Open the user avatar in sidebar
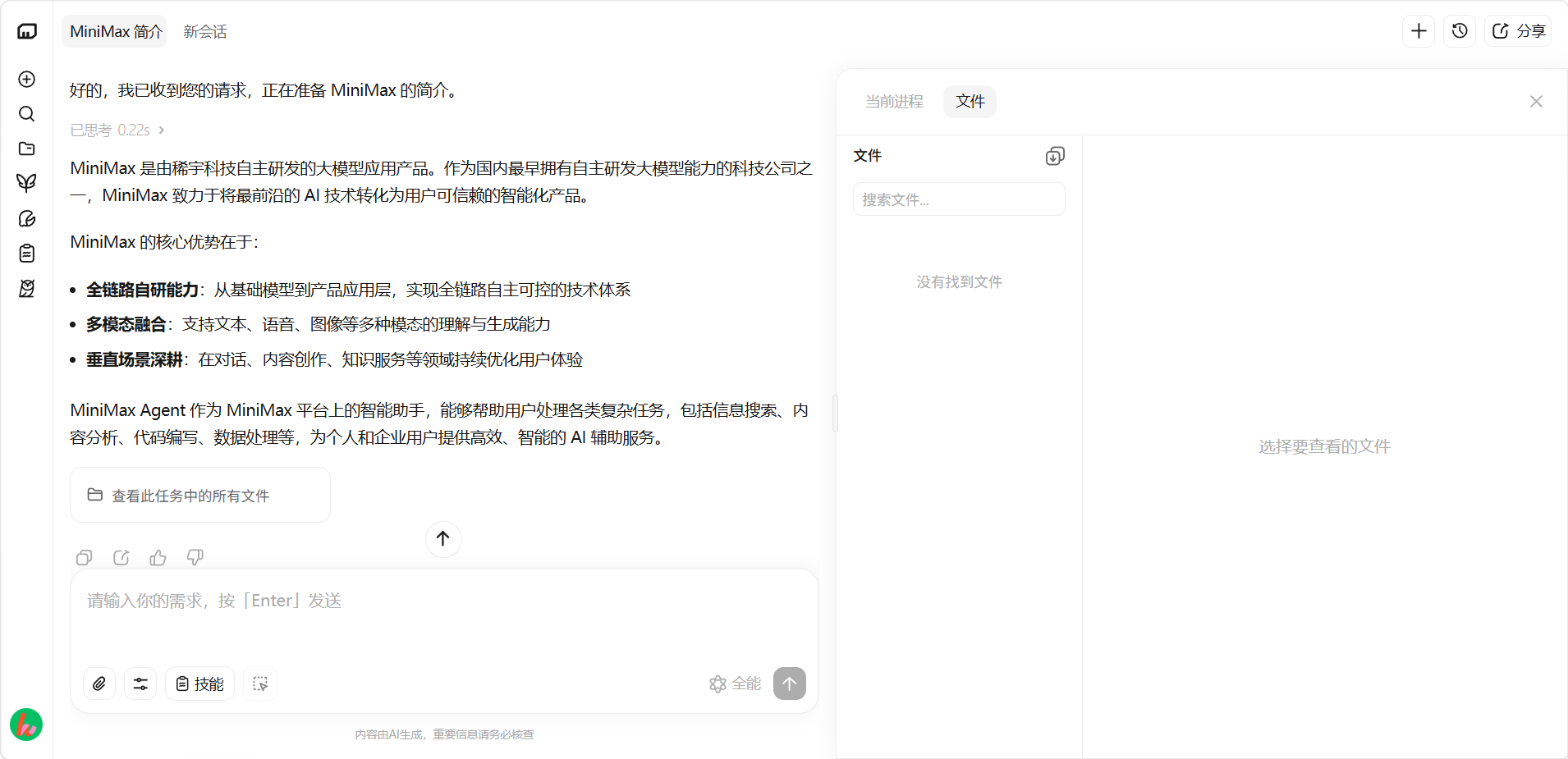The height and width of the screenshot is (759, 1568). click(26, 725)
